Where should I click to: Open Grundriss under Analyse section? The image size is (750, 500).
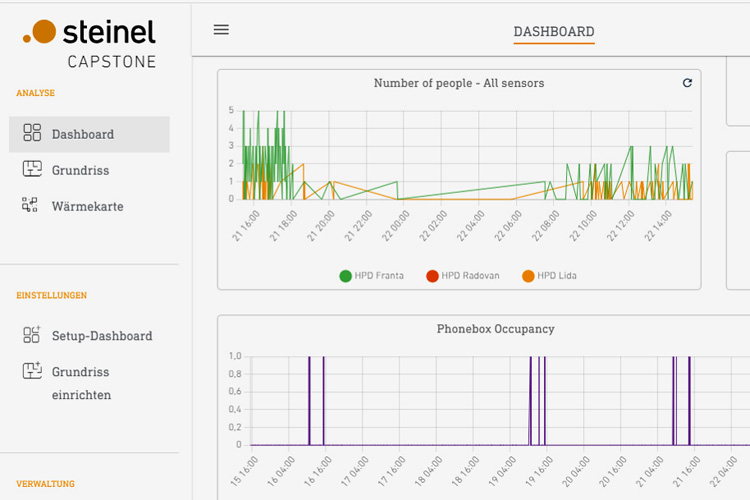(x=80, y=170)
